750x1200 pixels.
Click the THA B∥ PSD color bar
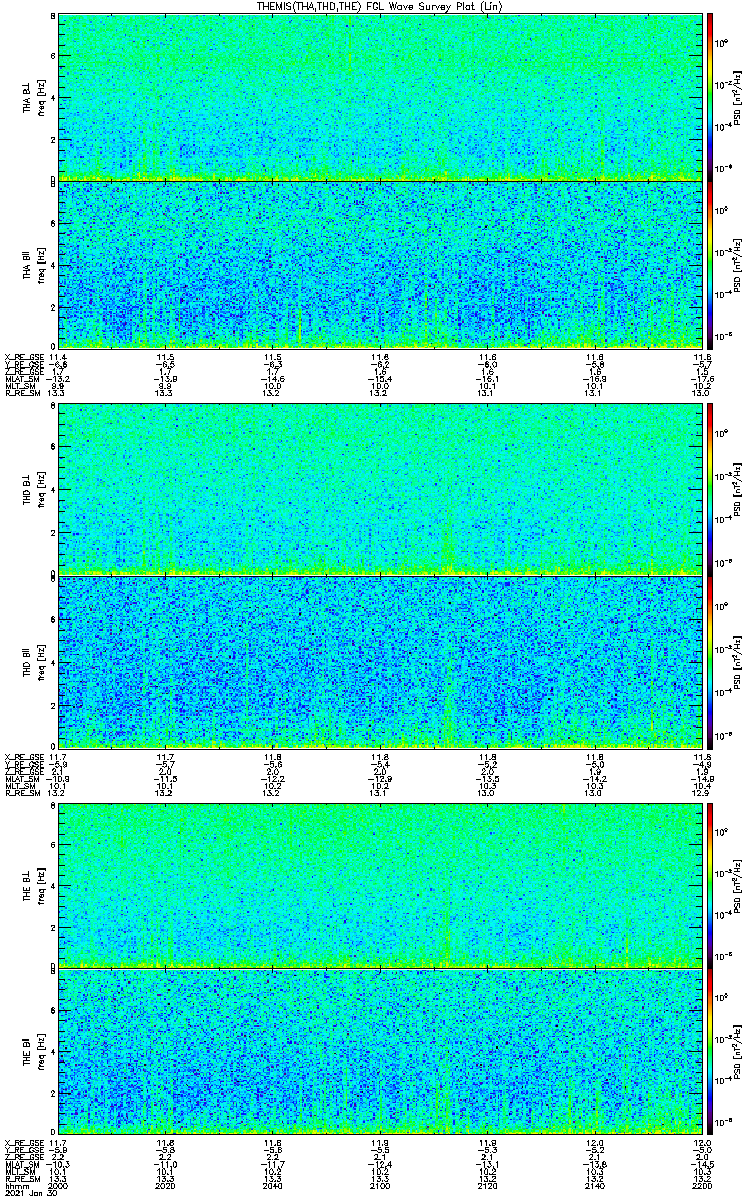[x=709, y=265]
